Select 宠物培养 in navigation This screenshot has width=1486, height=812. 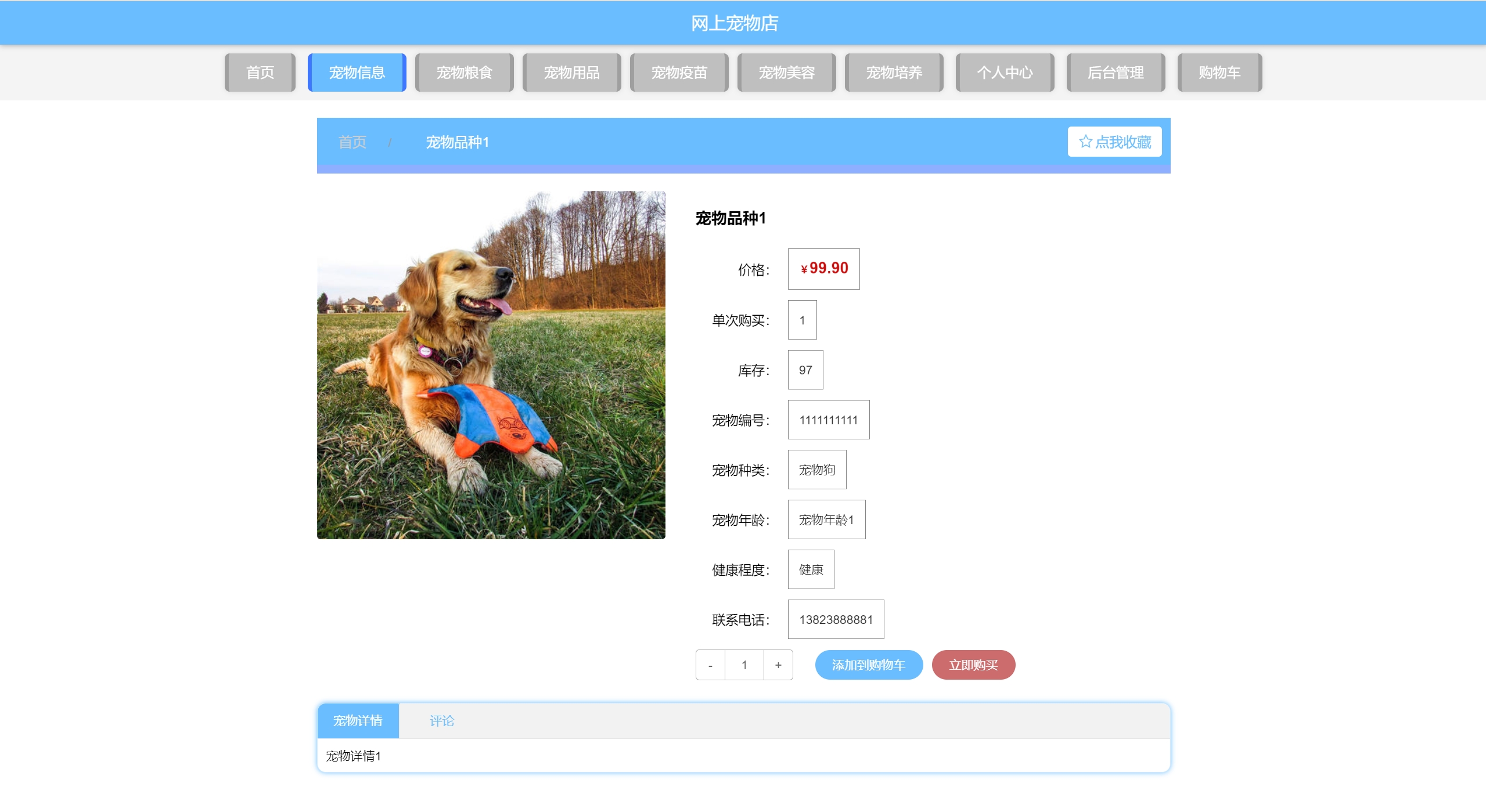894,73
